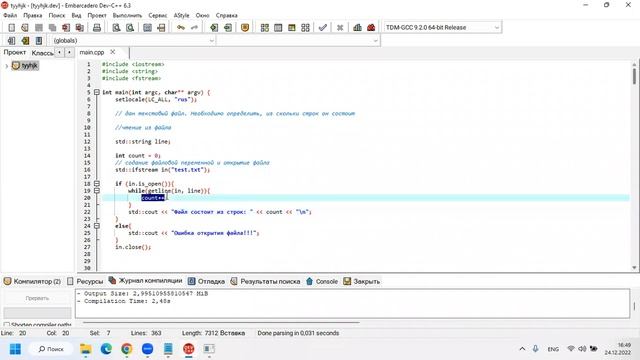Collapse the main function fold on line 5
This screenshot has width=640, height=360.
[97, 93]
